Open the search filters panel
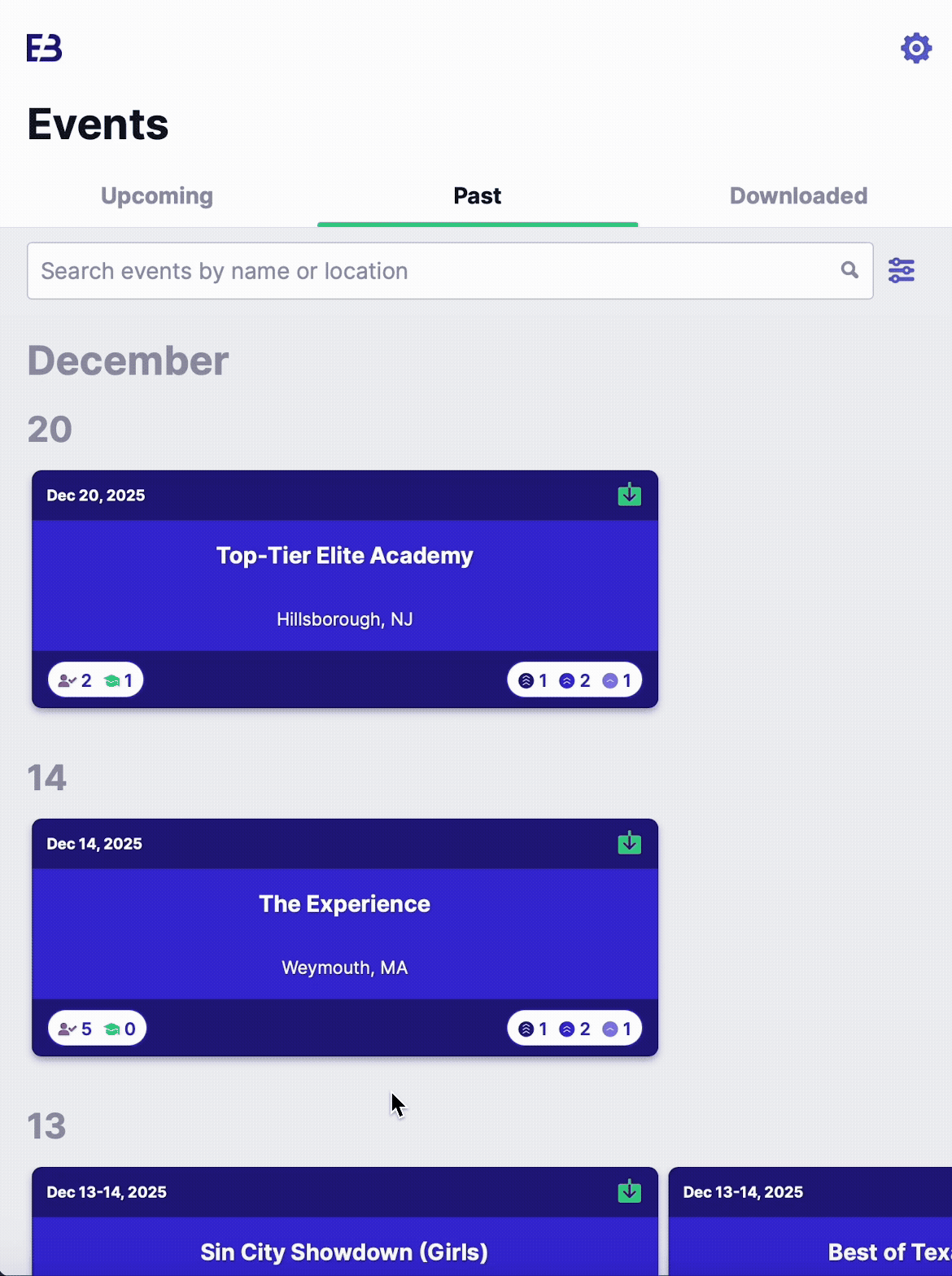 pos(902,270)
